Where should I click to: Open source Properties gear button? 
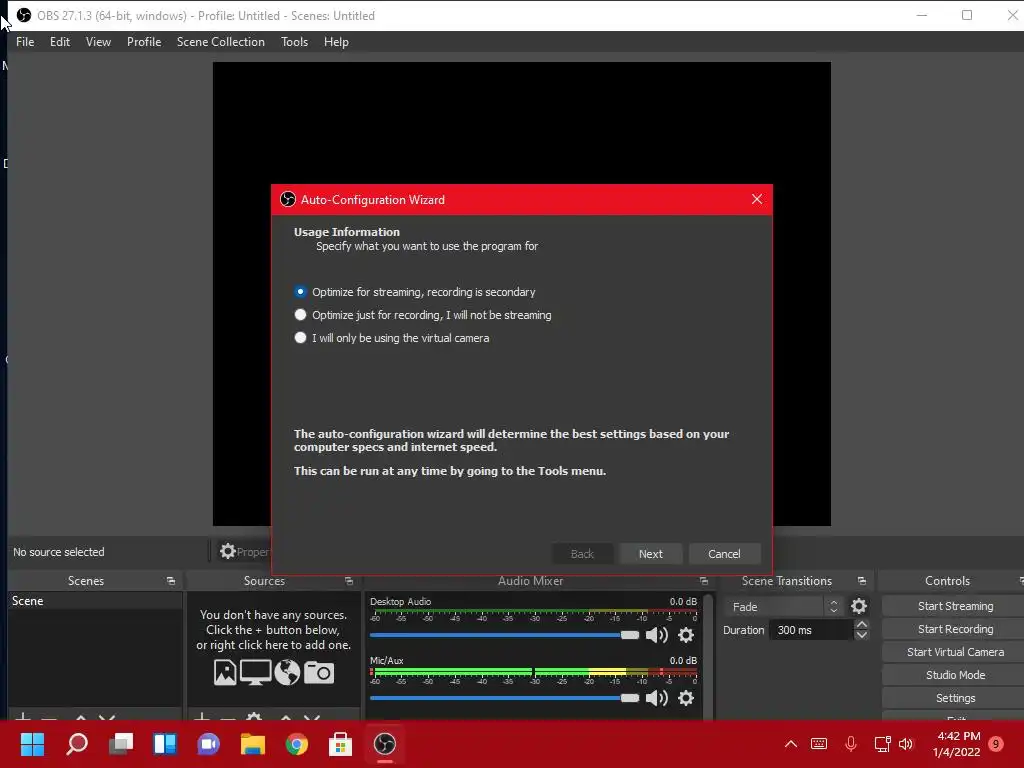(x=243, y=552)
